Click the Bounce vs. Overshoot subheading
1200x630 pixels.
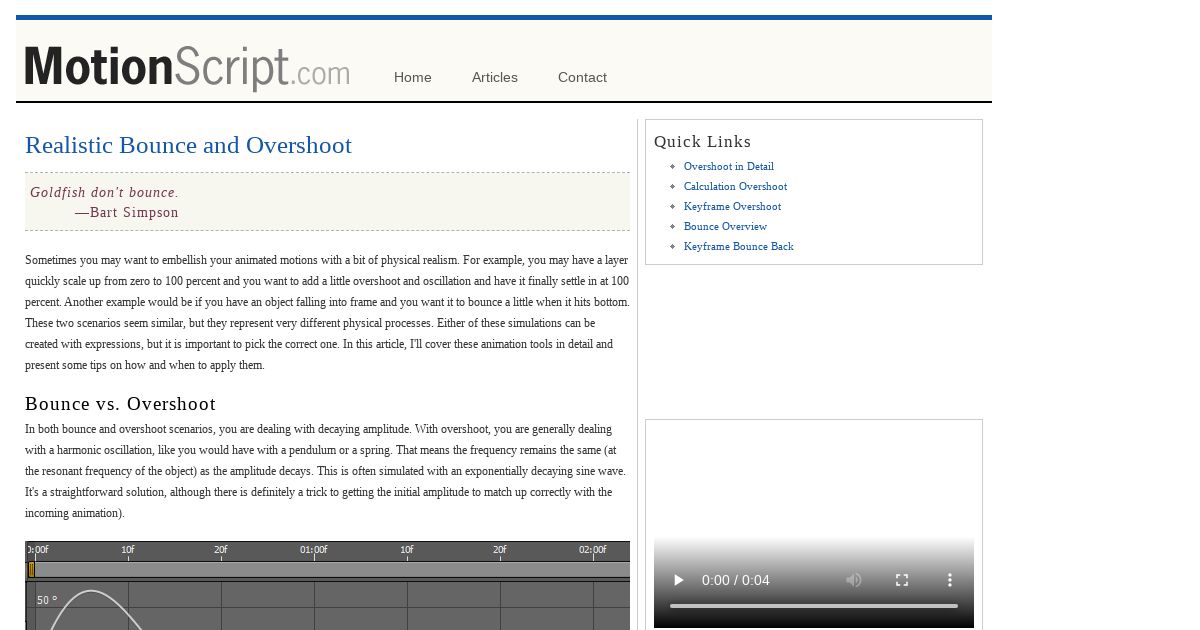[120, 404]
